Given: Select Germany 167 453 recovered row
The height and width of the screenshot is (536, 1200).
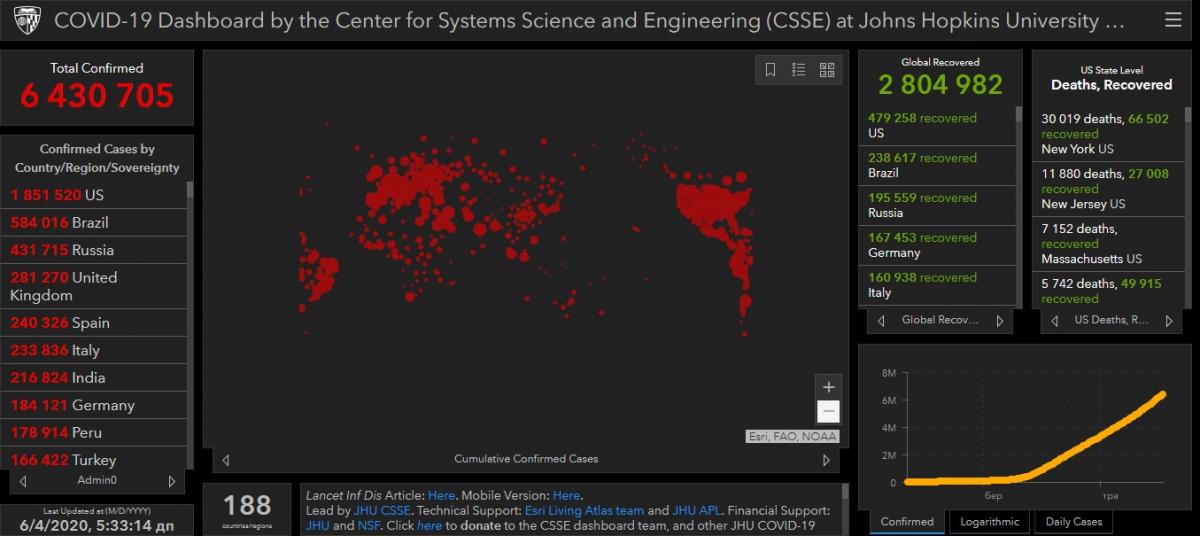Looking at the screenshot, I should (938, 245).
